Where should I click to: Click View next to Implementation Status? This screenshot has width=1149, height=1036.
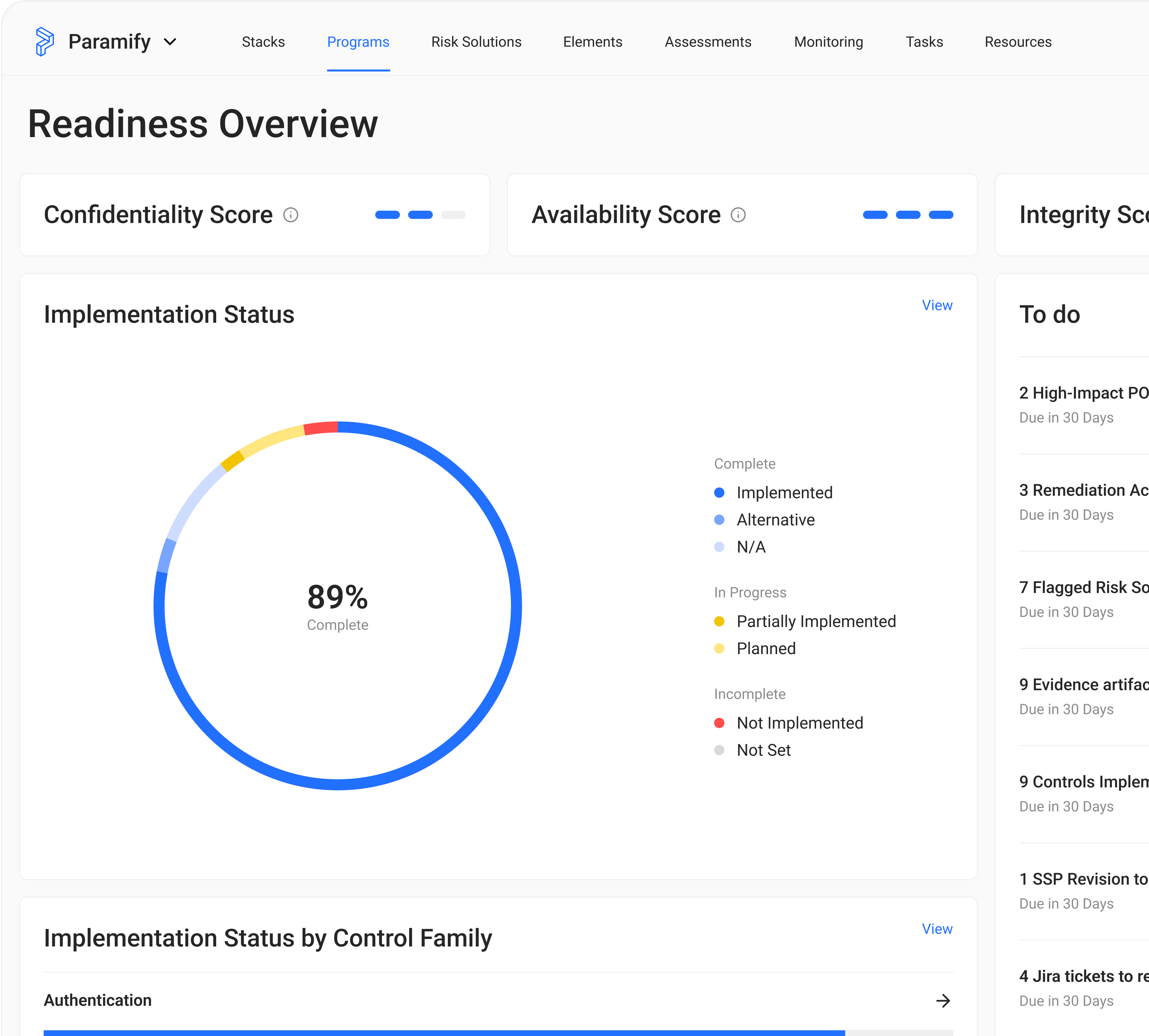[937, 305]
